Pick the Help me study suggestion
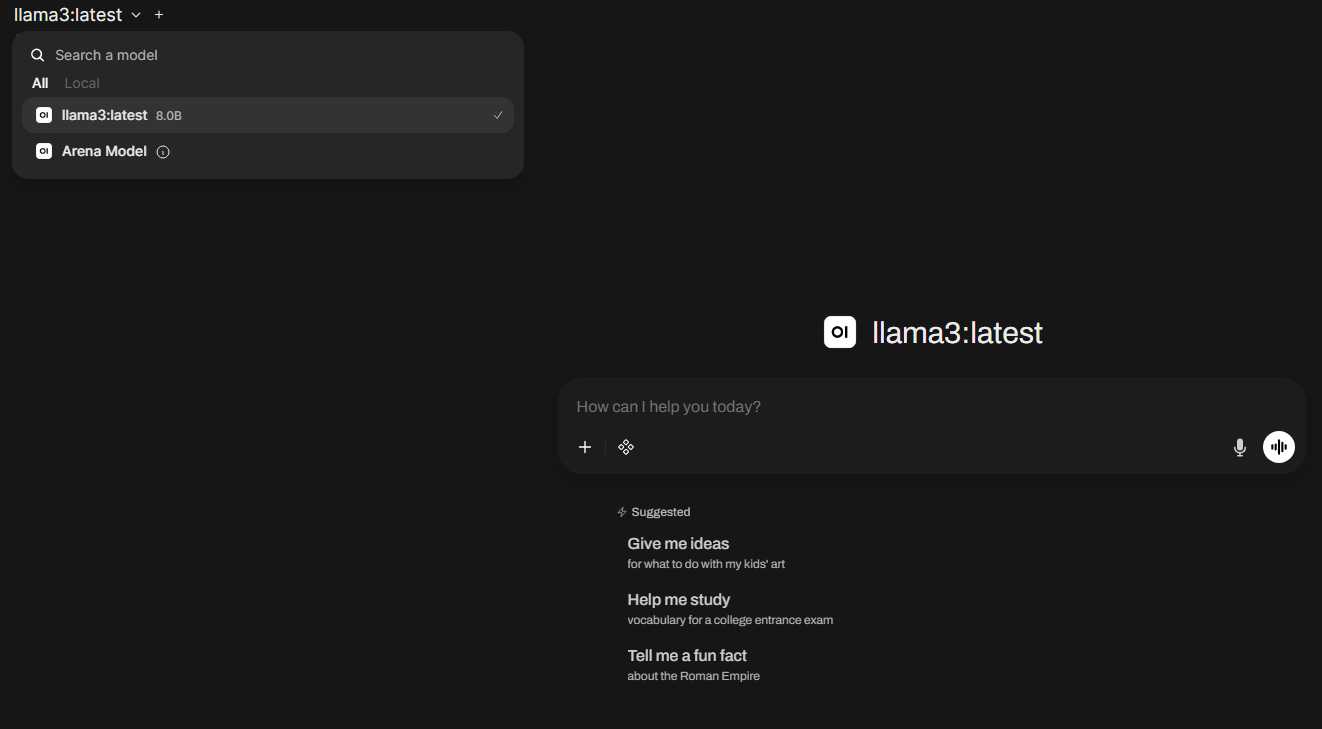 (730, 609)
